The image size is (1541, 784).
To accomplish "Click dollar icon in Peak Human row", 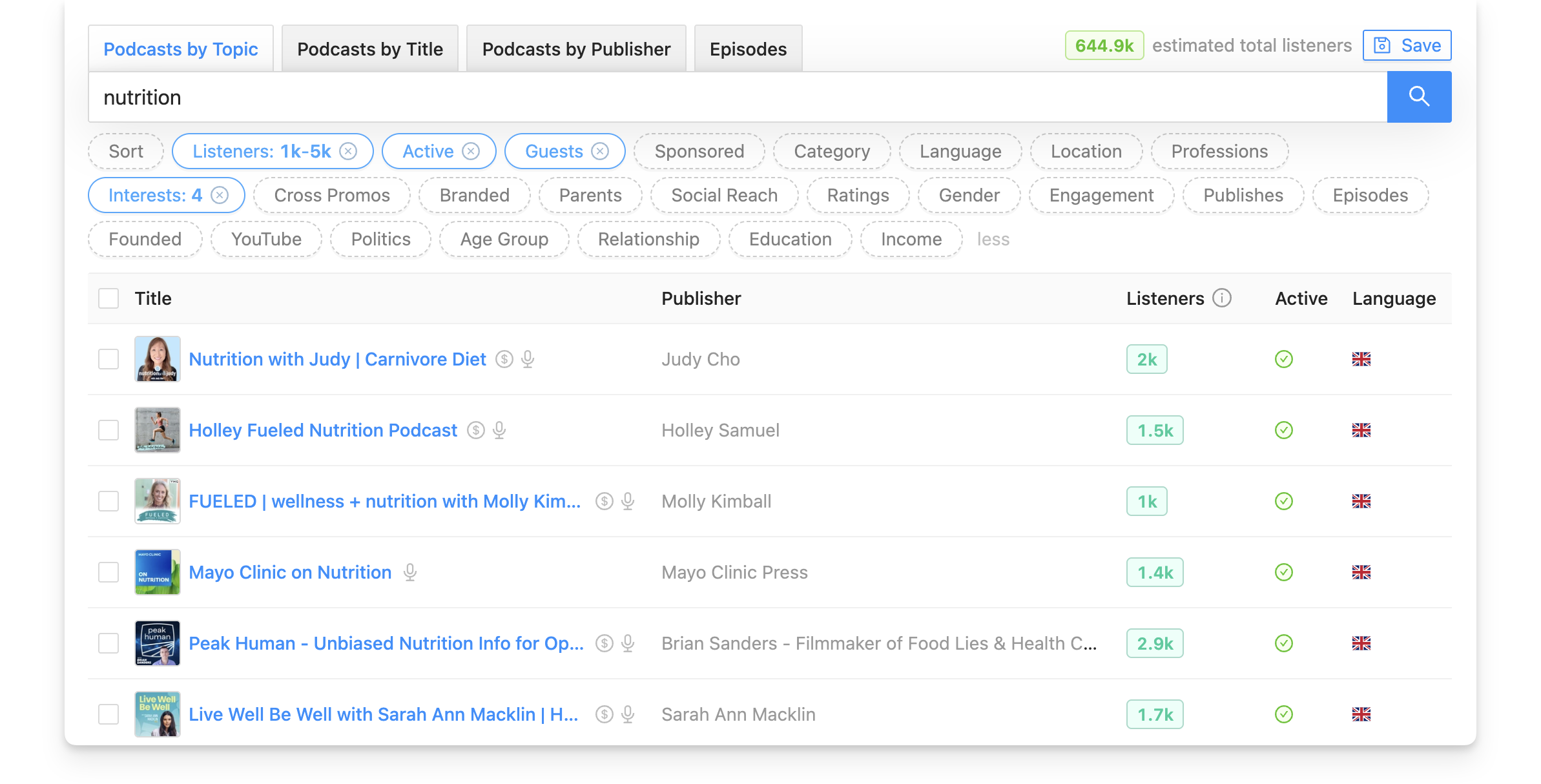I will coord(604,643).
